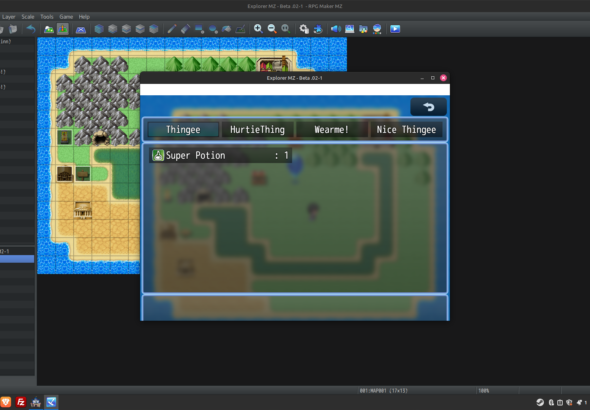This screenshot has height=410, width=590.
Task: Select the first layer cube icon in toolbar
Action: (99, 29)
